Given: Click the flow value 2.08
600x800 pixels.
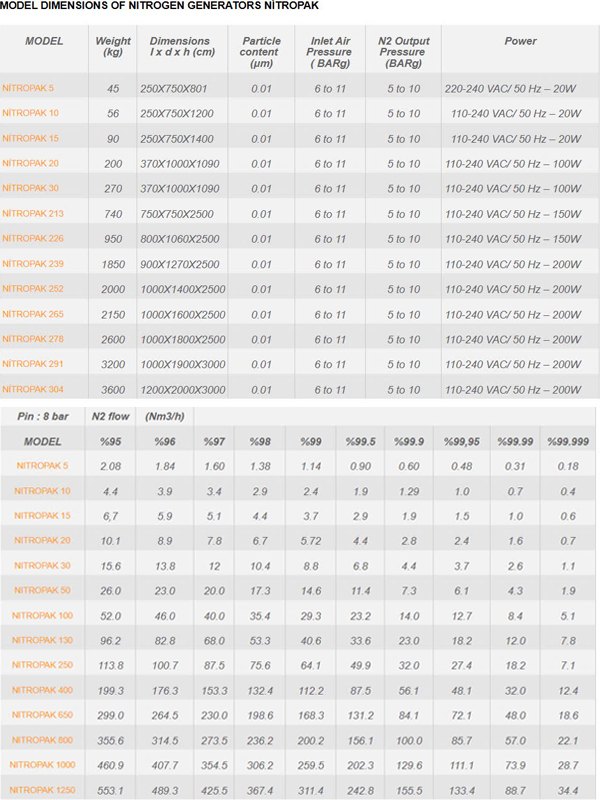Looking at the screenshot, I should pyautogui.click(x=111, y=466).
